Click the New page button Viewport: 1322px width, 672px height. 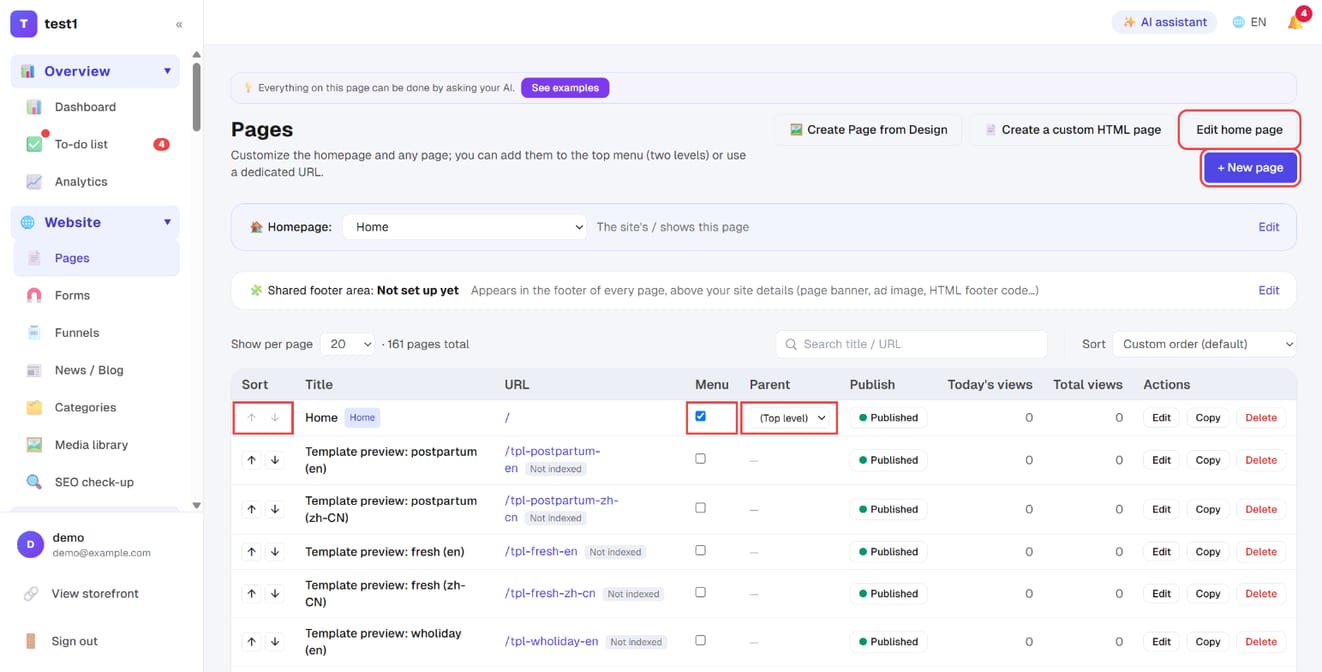point(1250,168)
